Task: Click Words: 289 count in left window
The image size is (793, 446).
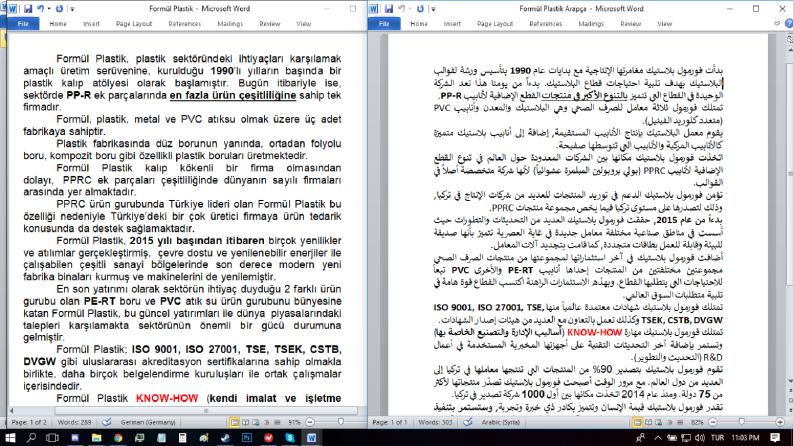Action: point(74,422)
